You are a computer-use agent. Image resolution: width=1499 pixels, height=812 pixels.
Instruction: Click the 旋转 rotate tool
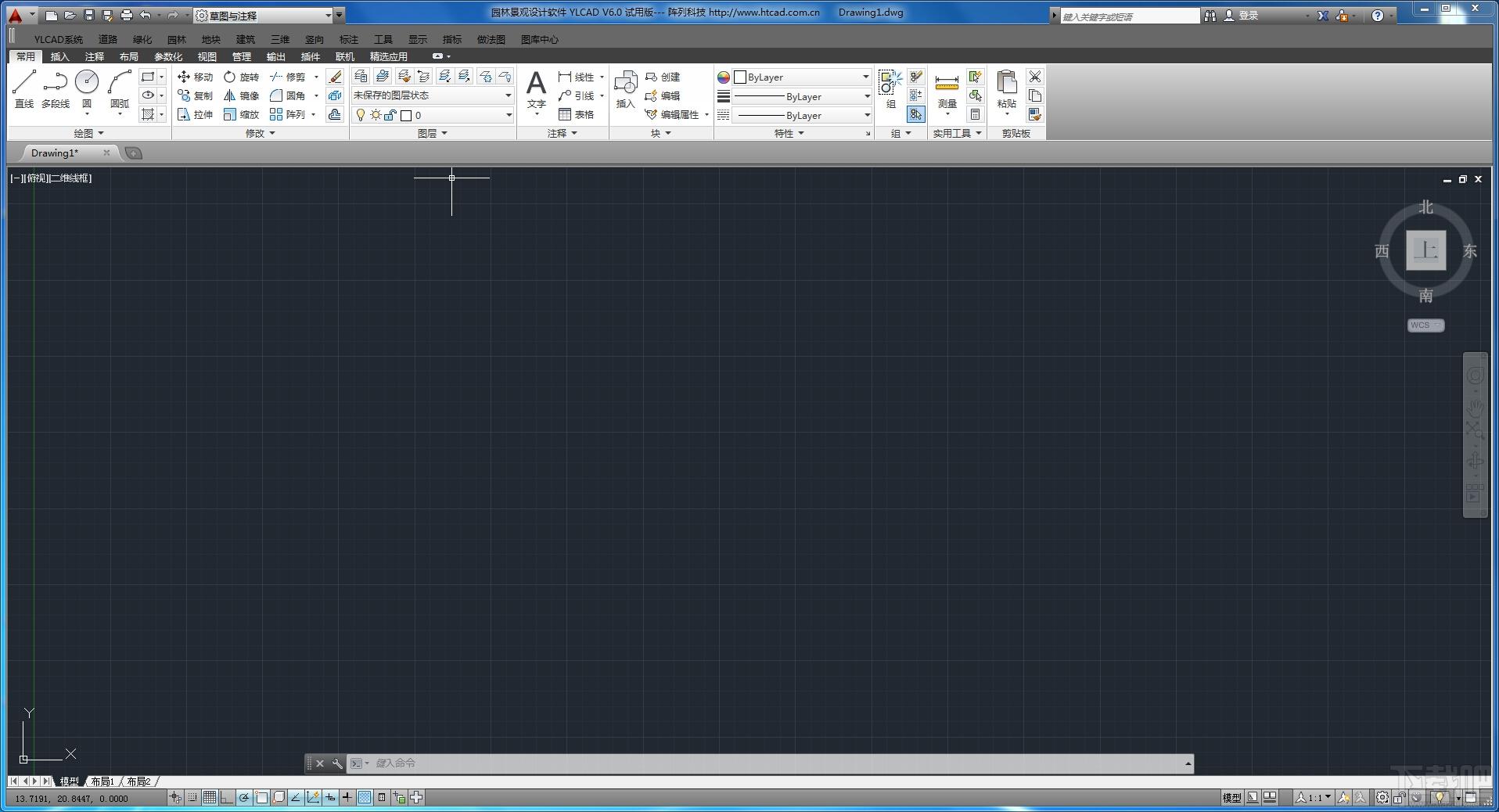pyautogui.click(x=241, y=77)
